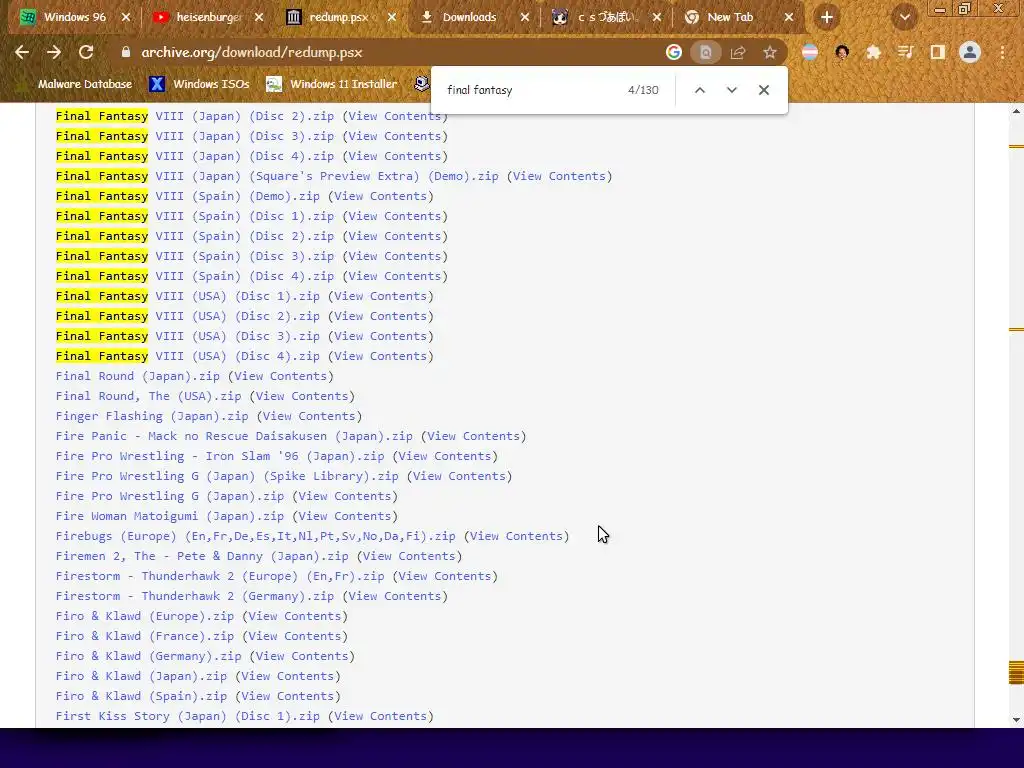Click the site security lock icon
1024x768 pixels.
pyautogui.click(x=126, y=52)
